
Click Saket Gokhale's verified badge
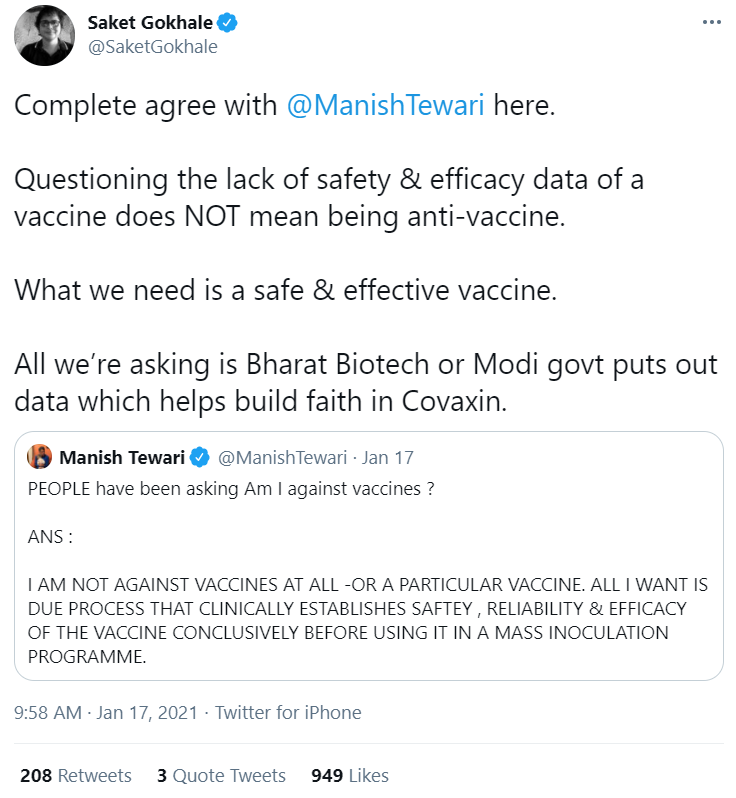[256, 23]
